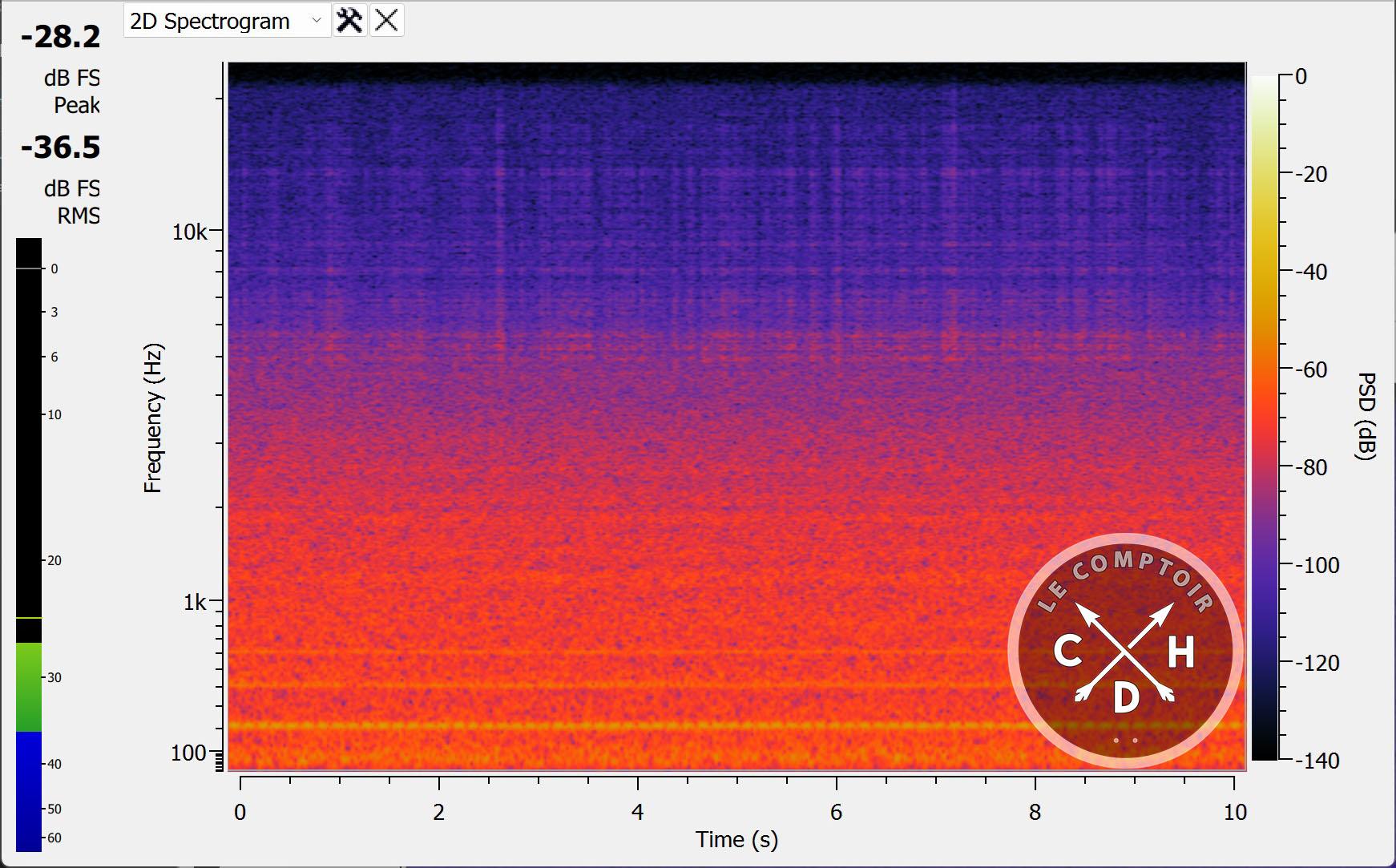Click the black upper section of level meter
Image resolution: width=1396 pixels, height=868 pixels.
pos(29,425)
